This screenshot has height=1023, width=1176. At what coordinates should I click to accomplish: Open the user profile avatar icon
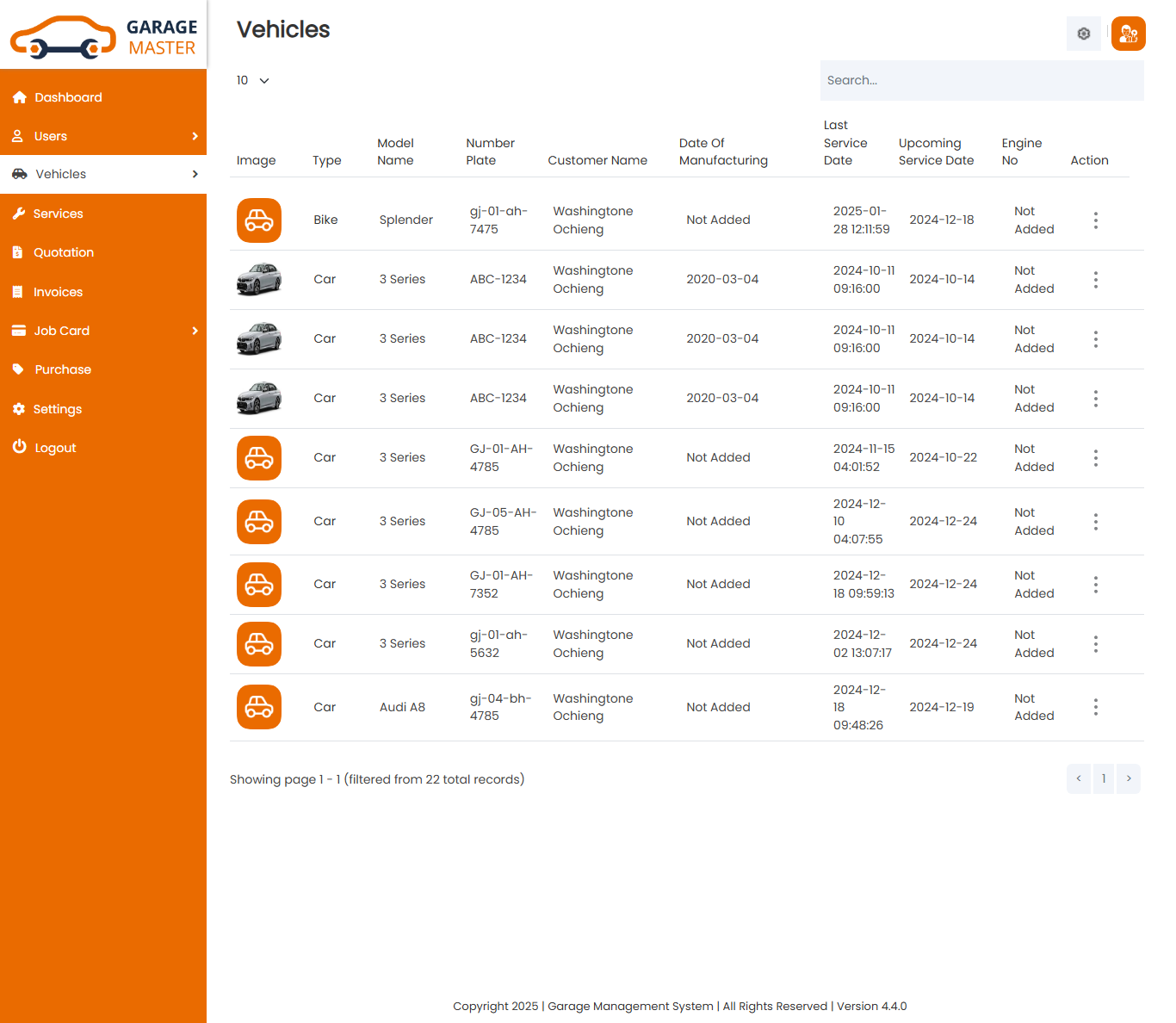pyautogui.click(x=1128, y=33)
